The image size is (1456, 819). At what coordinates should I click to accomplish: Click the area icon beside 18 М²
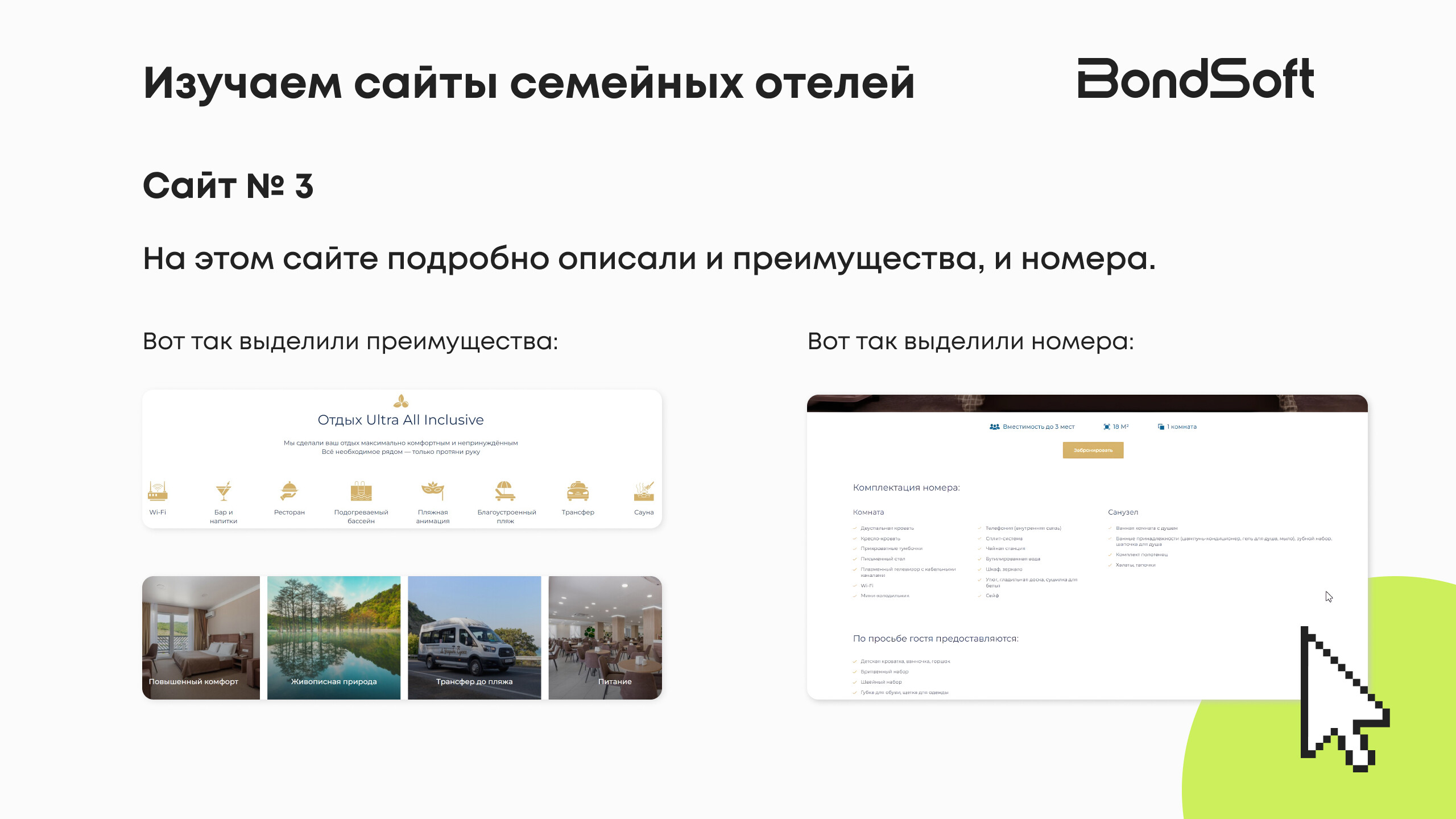point(1107,427)
